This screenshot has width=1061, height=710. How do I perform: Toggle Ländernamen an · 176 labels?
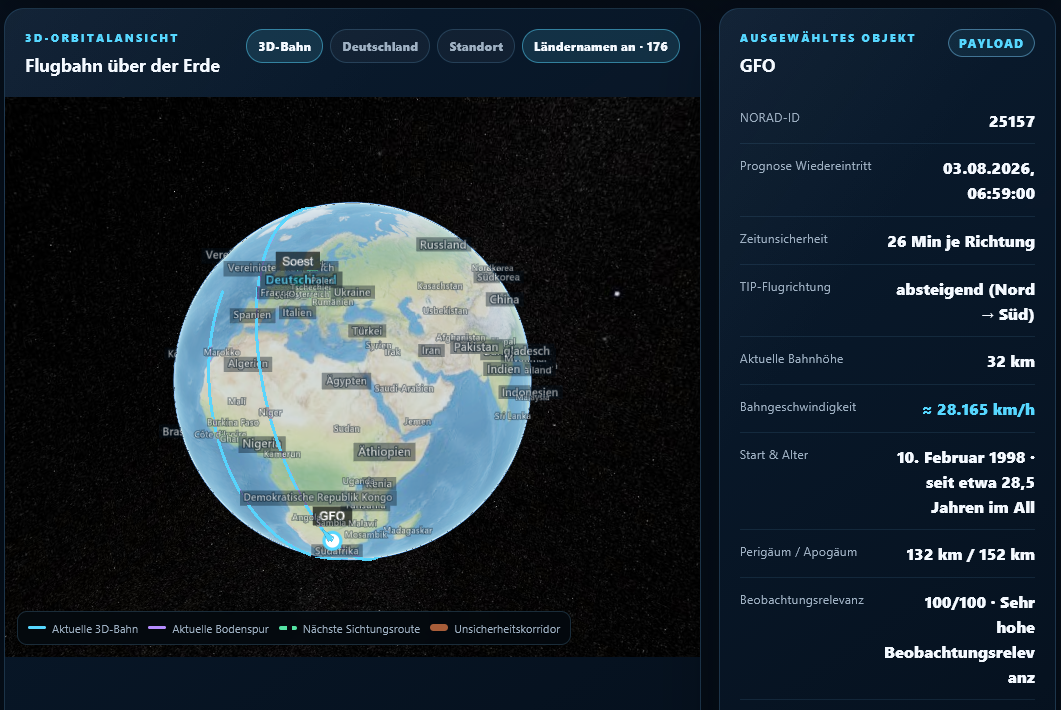600,47
